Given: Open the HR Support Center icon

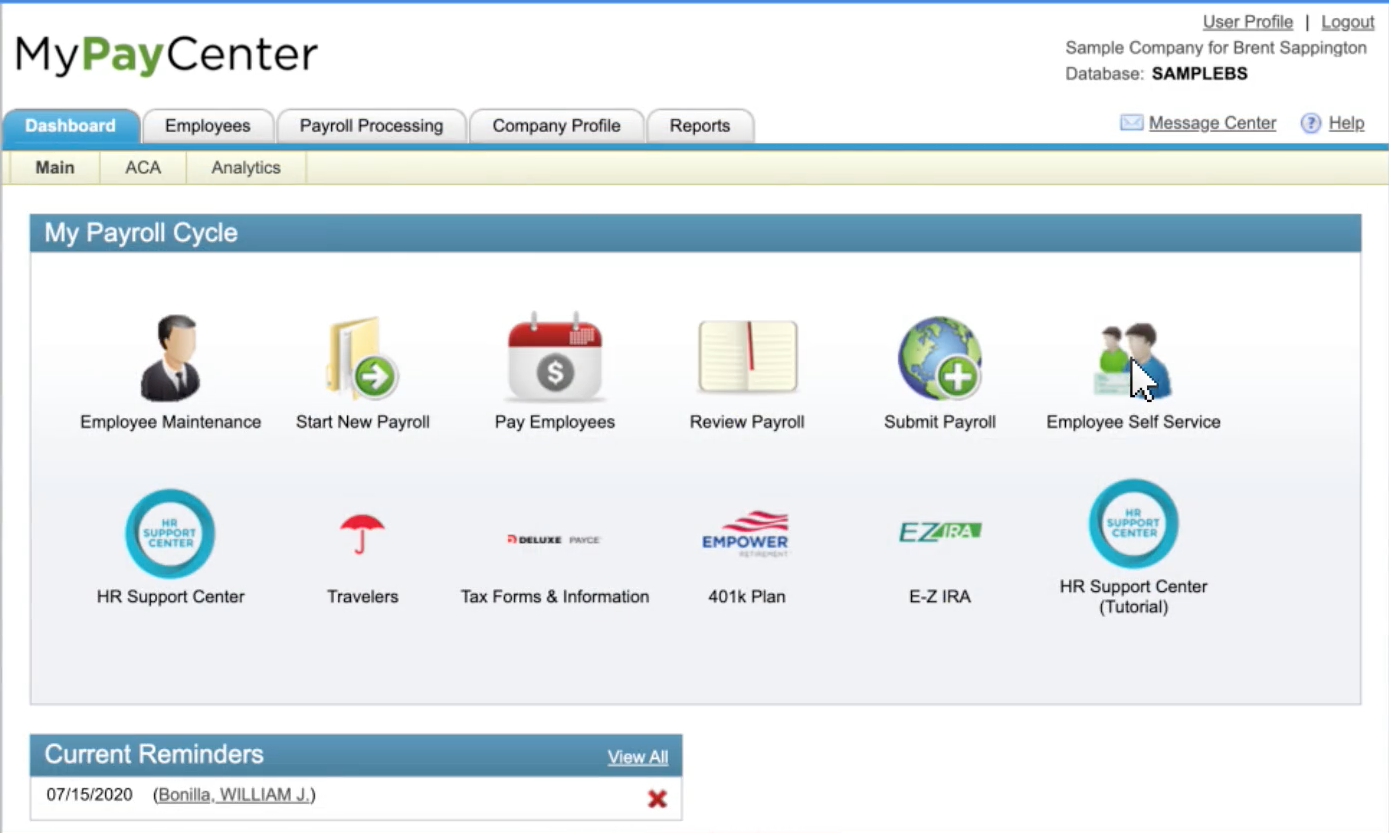Looking at the screenshot, I should tap(170, 533).
